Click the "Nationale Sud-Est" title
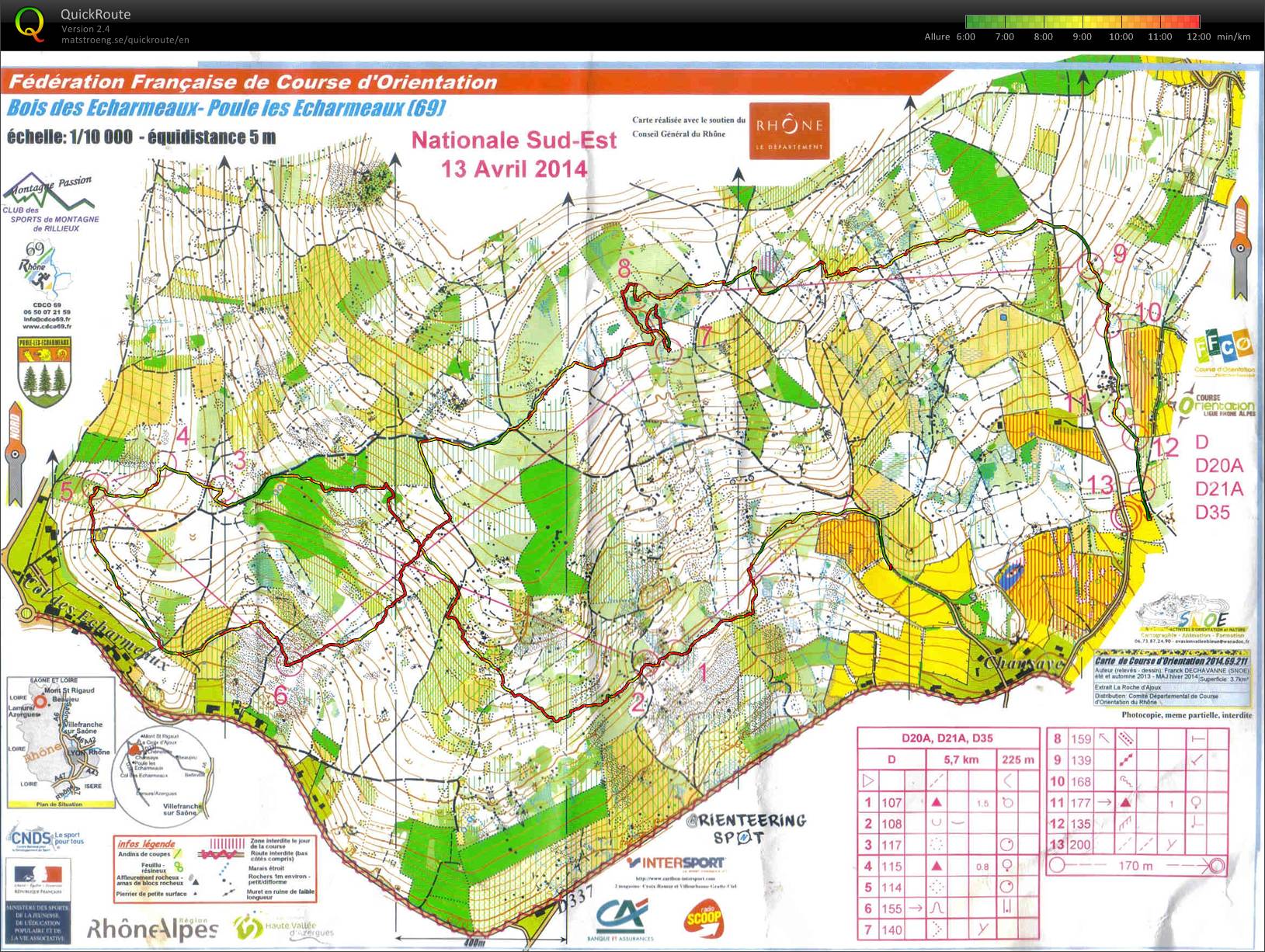The height and width of the screenshot is (952, 1265). (x=514, y=140)
